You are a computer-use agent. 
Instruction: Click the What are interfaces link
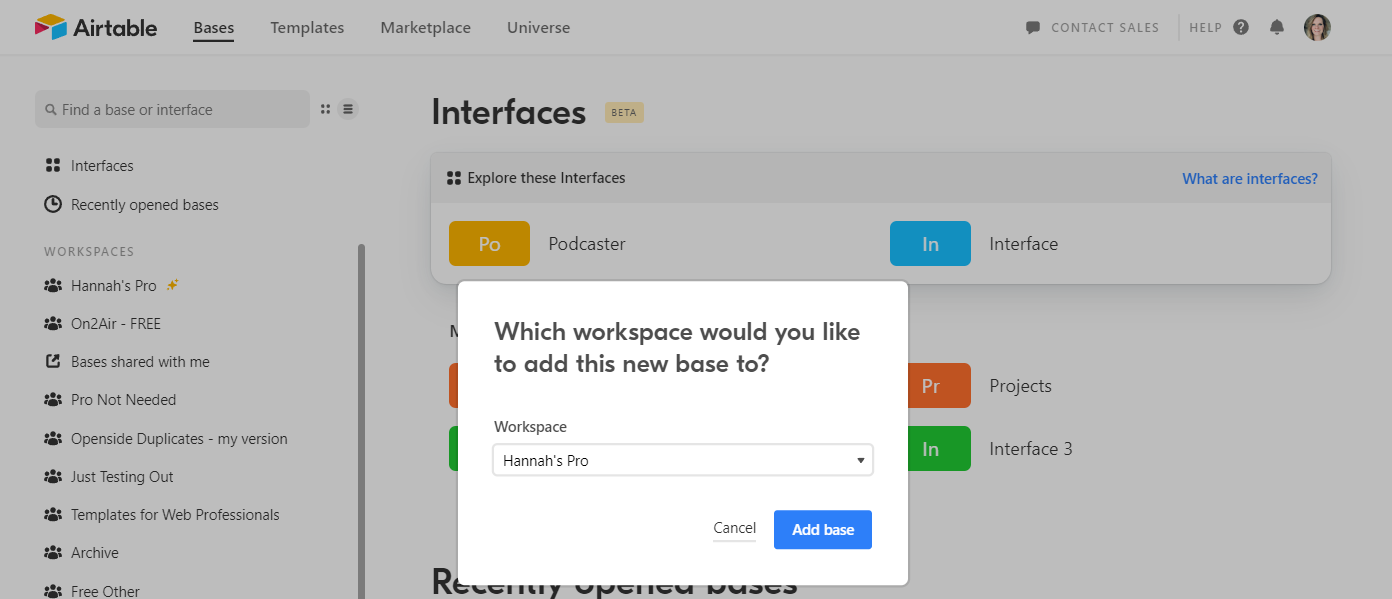point(1249,179)
